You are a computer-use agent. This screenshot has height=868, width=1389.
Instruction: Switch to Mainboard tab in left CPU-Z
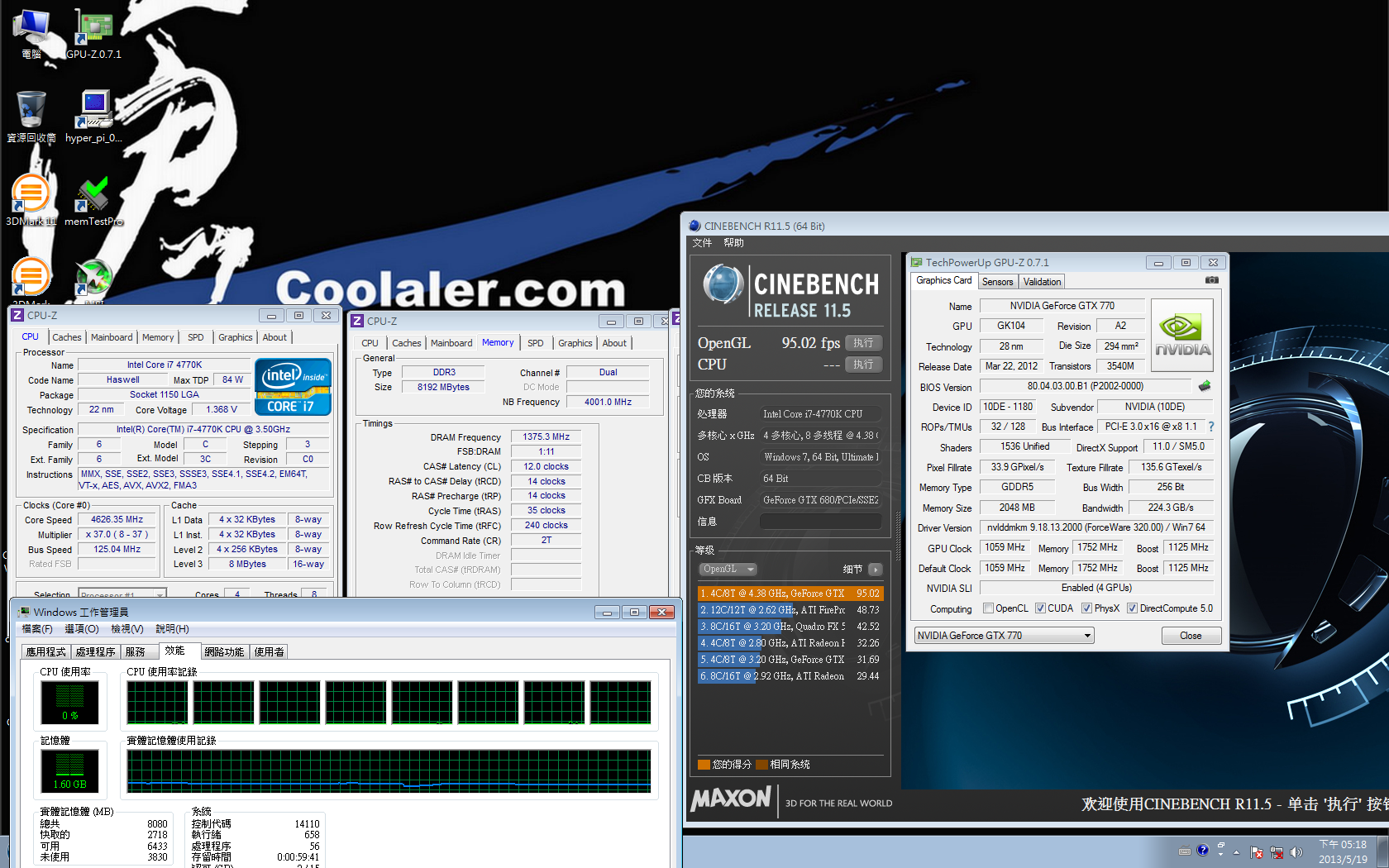click(112, 337)
